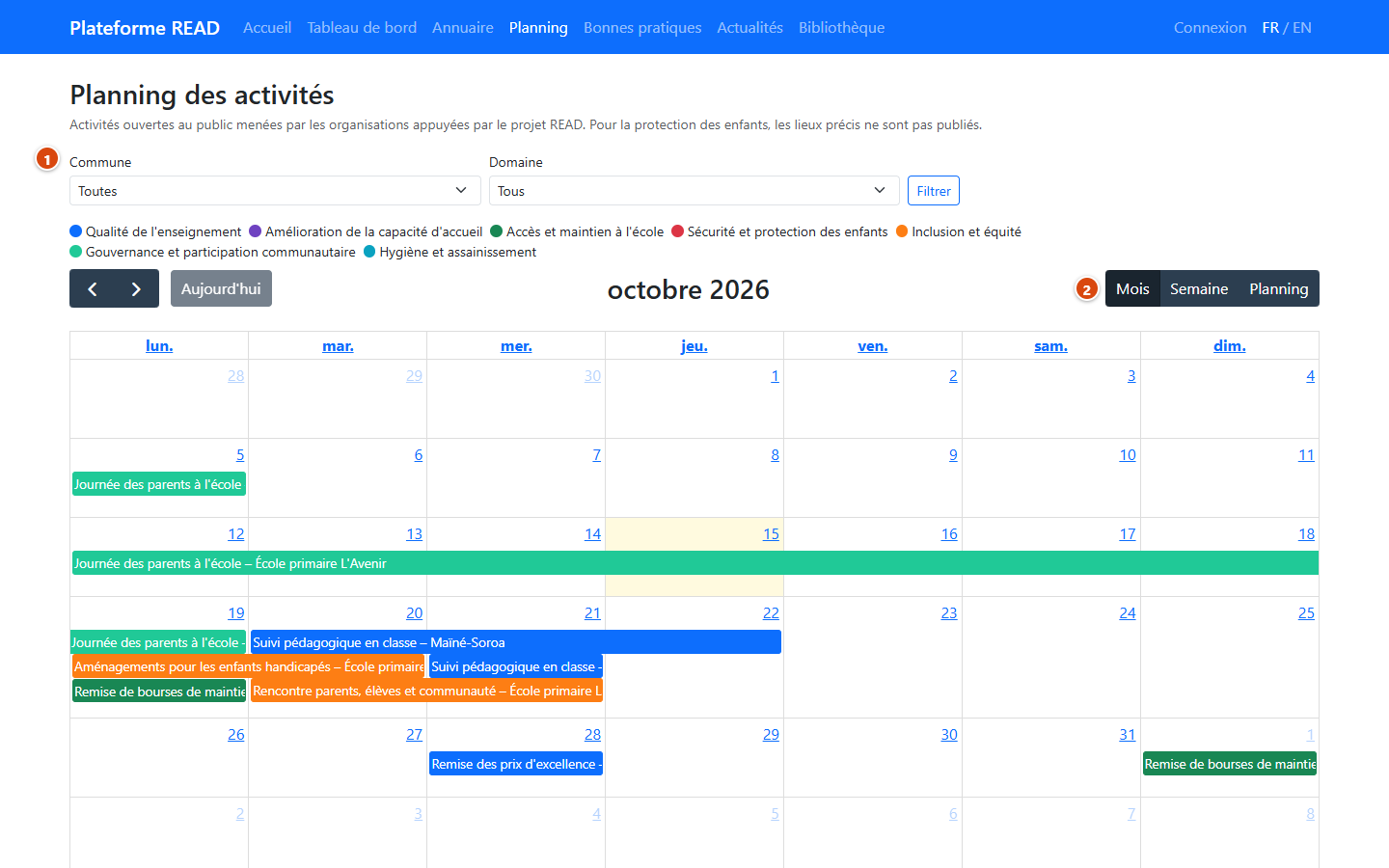Open Actualités in the navbar
Image resolution: width=1389 pixels, height=868 pixels.
tap(750, 27)
